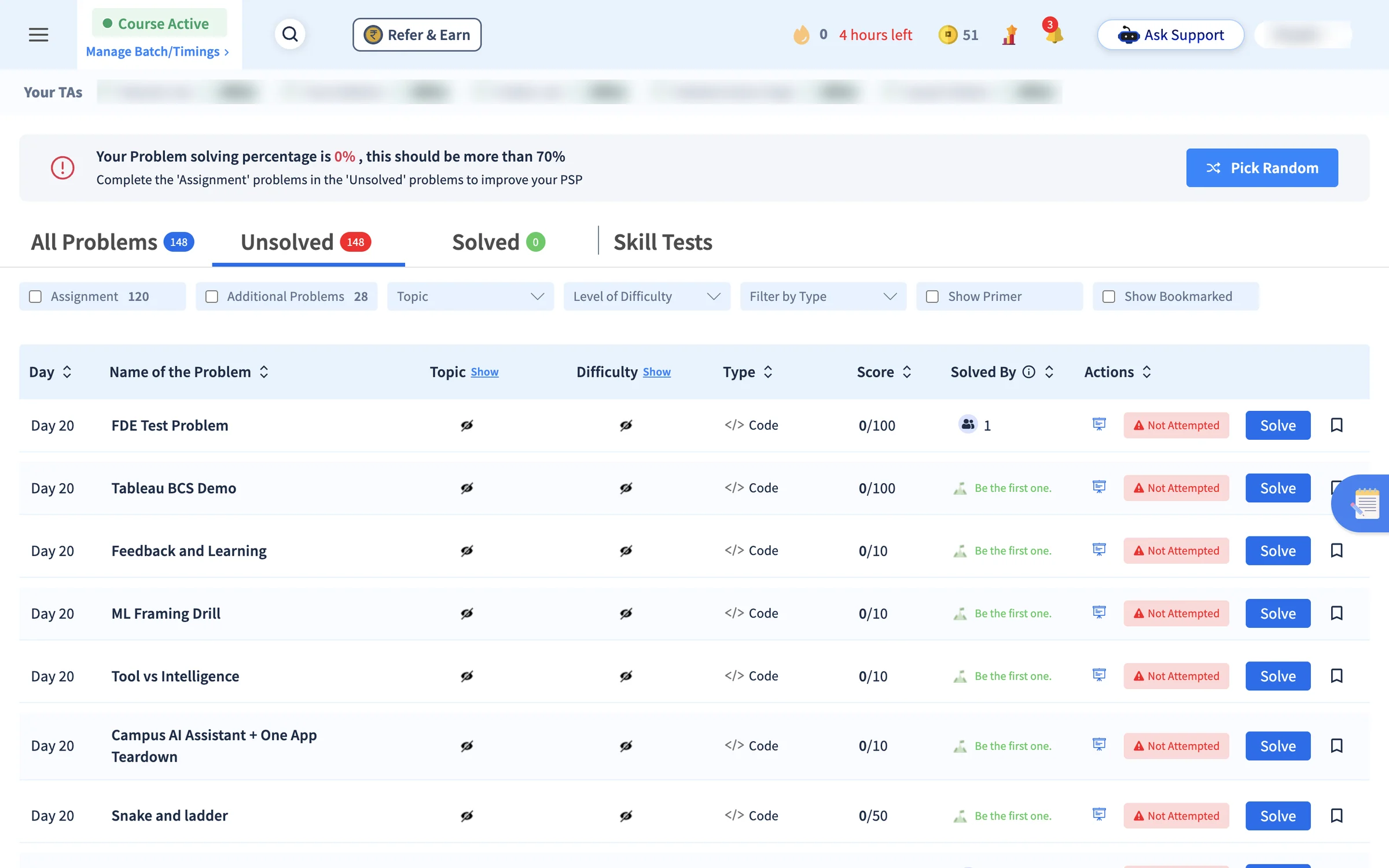
Task: Click the Snake and ladder problem name
Action: [170, 815]
